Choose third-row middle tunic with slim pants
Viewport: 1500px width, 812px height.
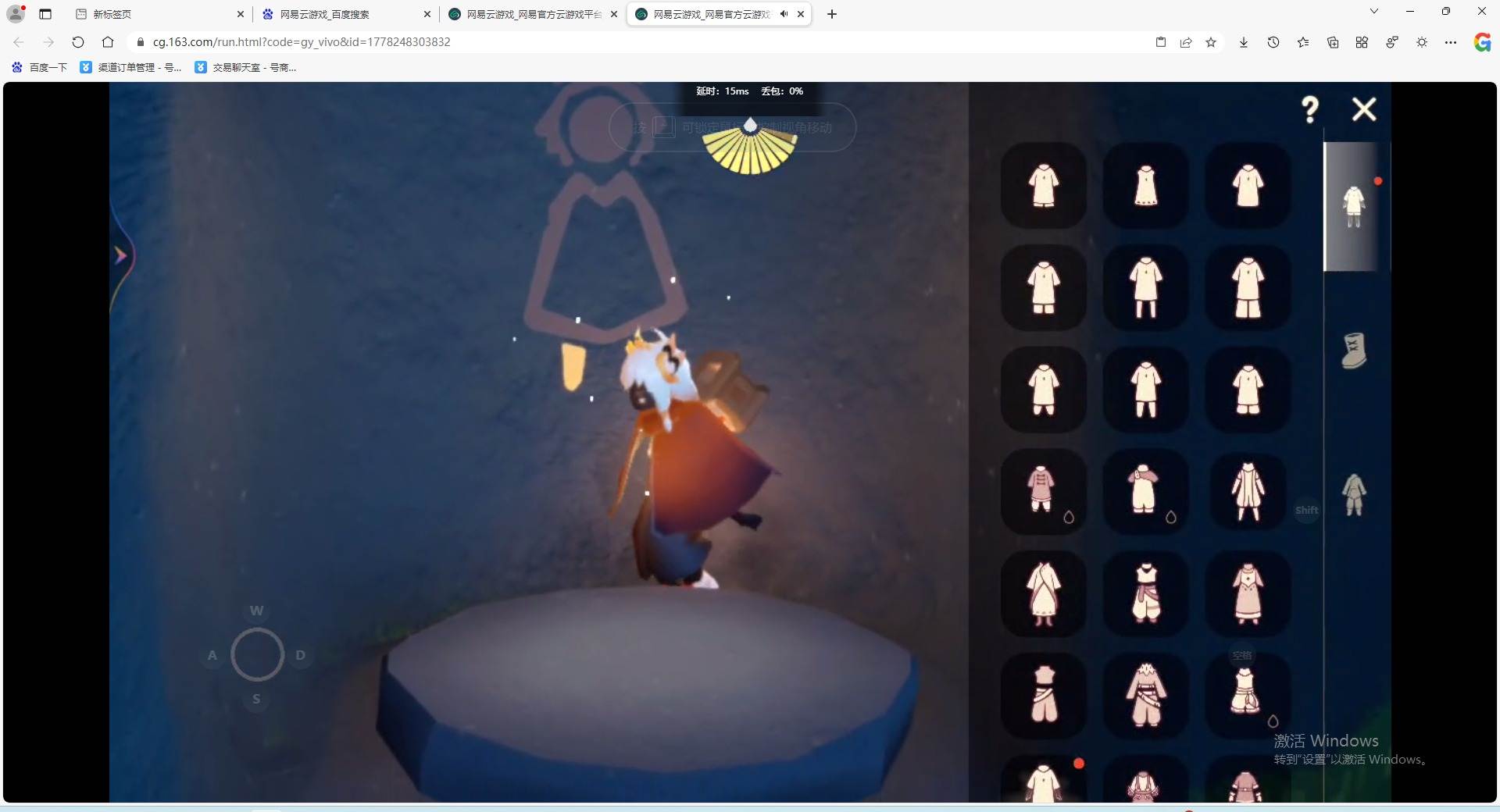coord(1146,389)
